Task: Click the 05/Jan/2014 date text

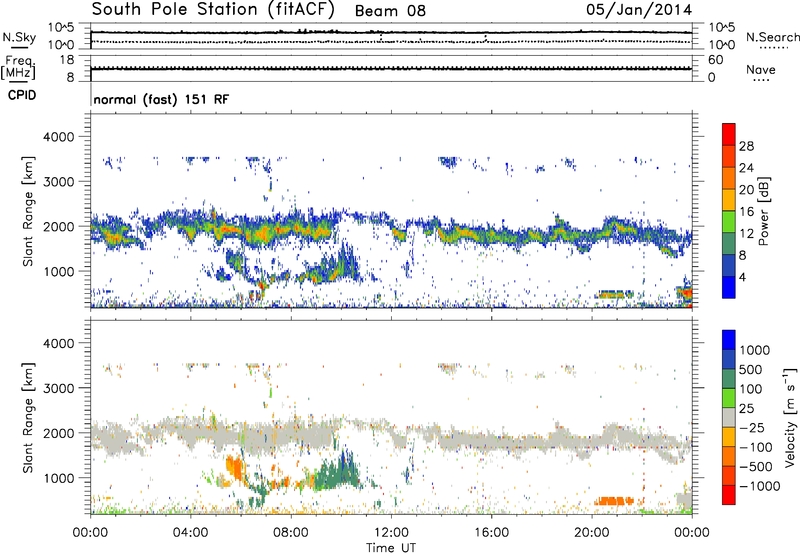Action: pyautogui.click(x=639, y=10)
